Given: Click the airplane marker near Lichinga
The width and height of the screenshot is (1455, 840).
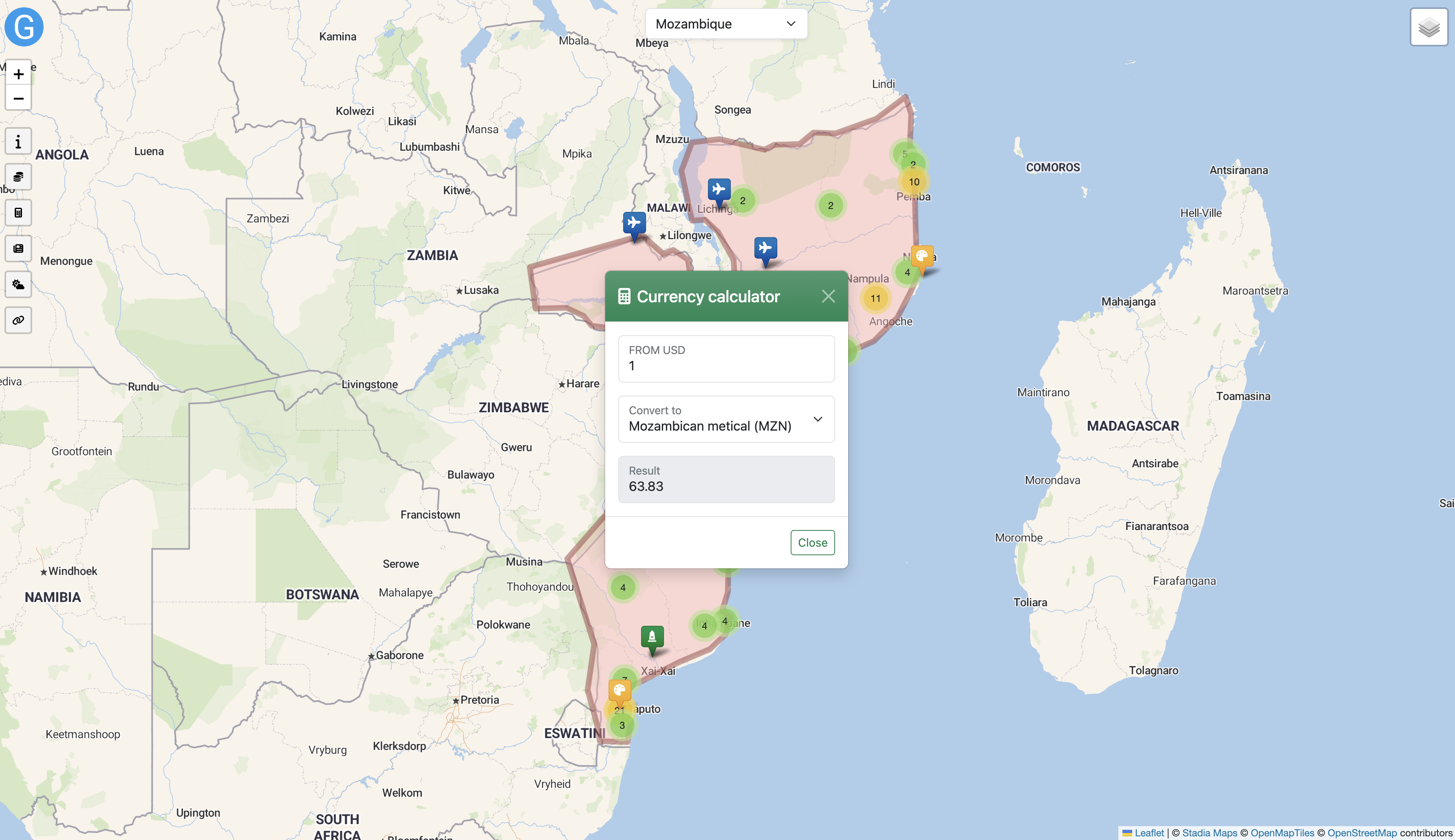Looking at the screenshot, I should [719, 190].
